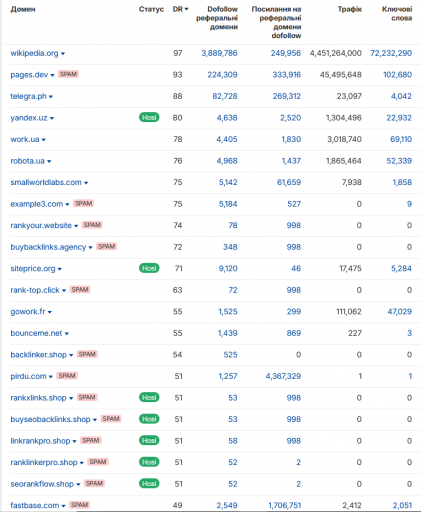The width and height of the screenshot is (421, 512).
Task: Expand the bounceme.net dropdown arrow
Action: pos(67,334)
